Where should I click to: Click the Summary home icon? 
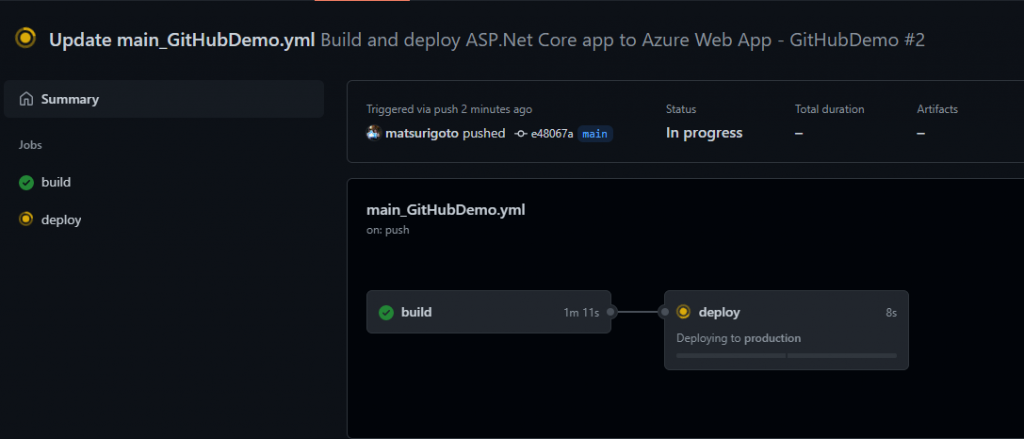coord(26,100)
